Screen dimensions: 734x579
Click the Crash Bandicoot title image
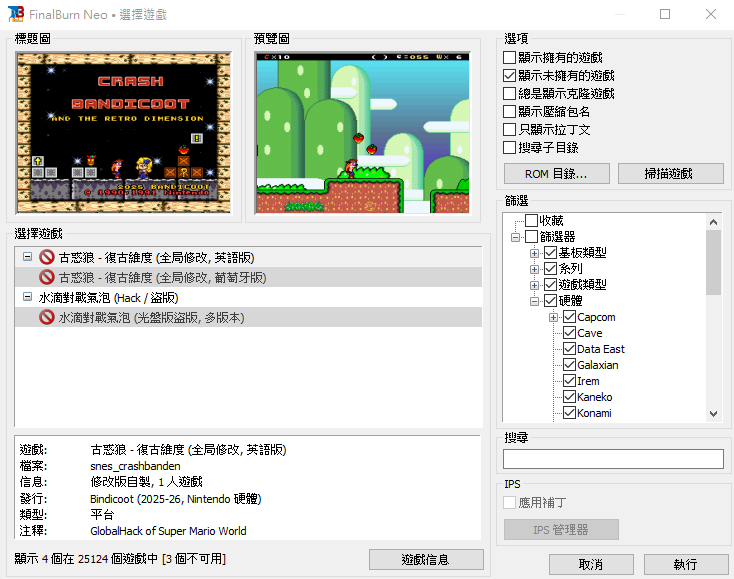pyautogui.click(x=124, y=133)
